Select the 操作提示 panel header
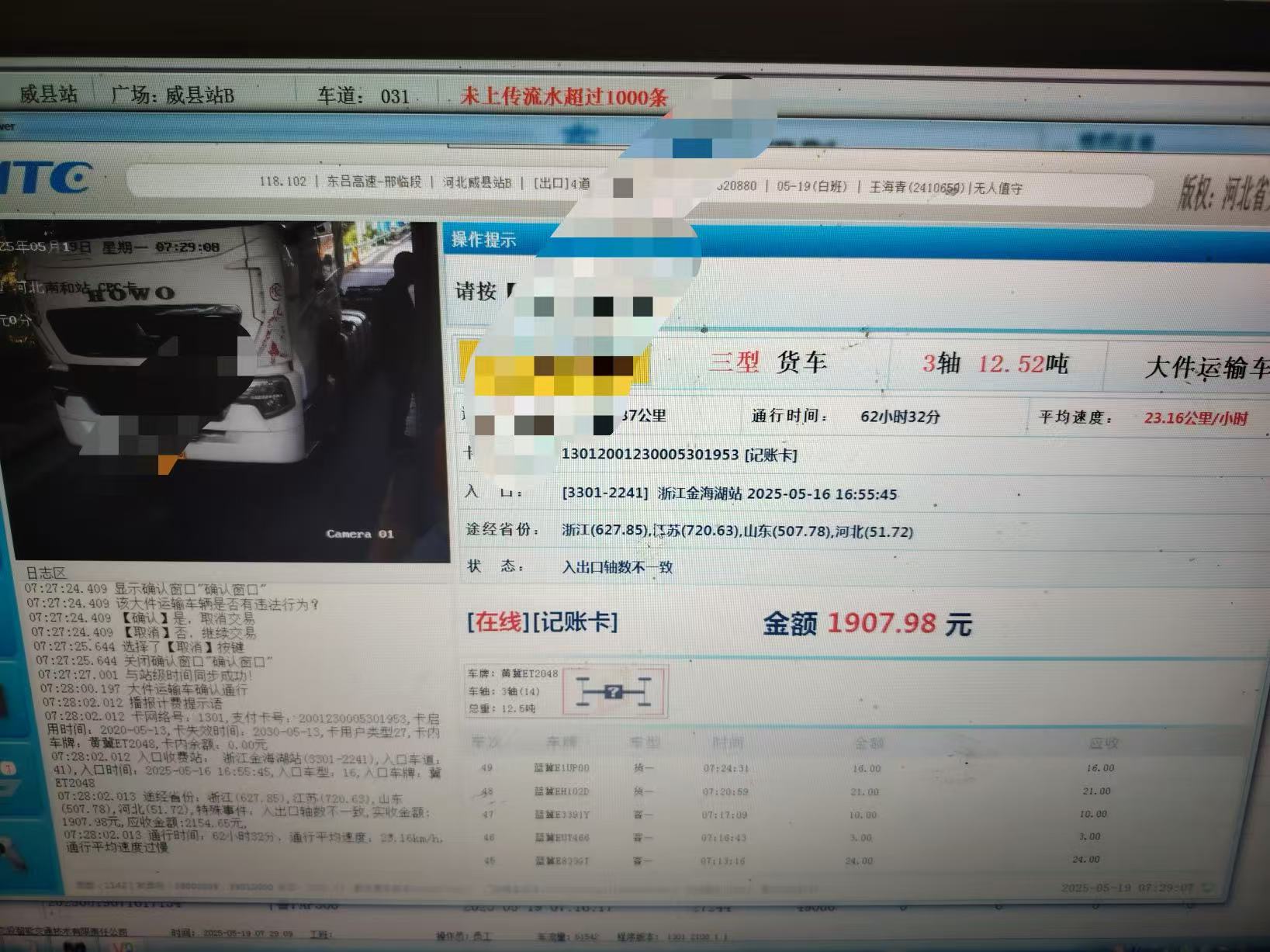Viewport: 1270px width, 952px height. [x=483, y=240]
